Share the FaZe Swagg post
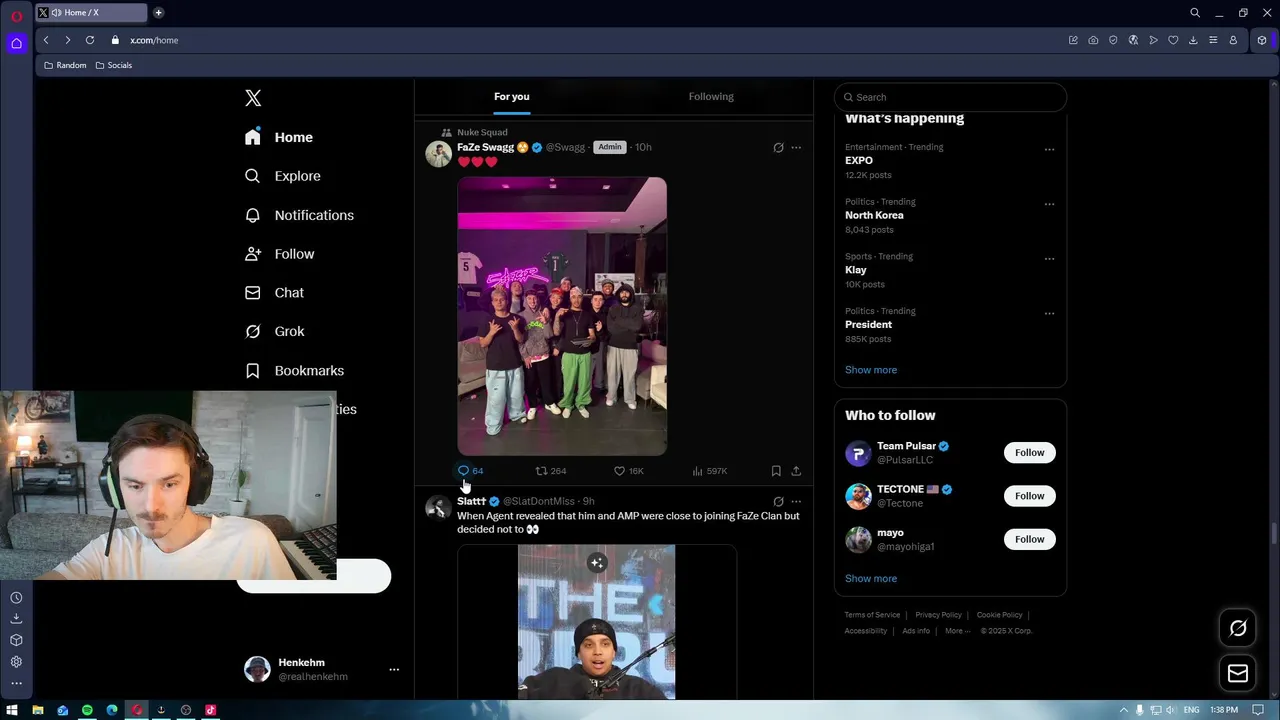 [796, 471]
